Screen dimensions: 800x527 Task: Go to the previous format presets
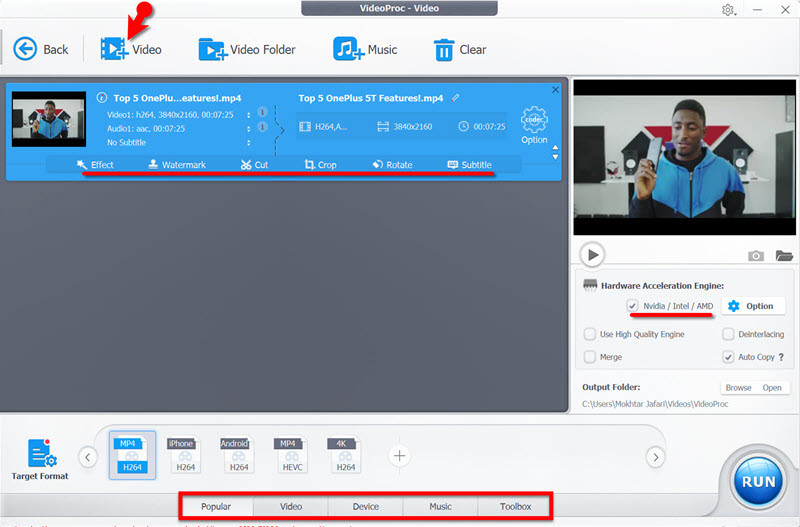click(x=88, y=457)
